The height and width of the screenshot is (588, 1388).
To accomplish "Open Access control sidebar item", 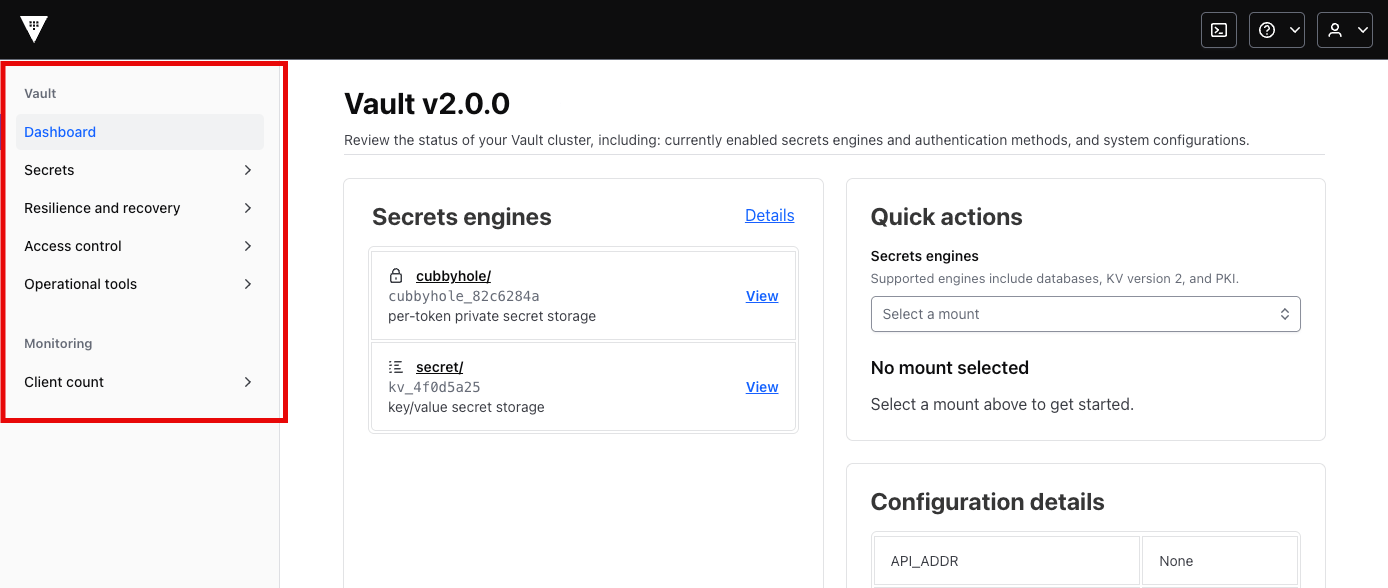I will point(140,246).
